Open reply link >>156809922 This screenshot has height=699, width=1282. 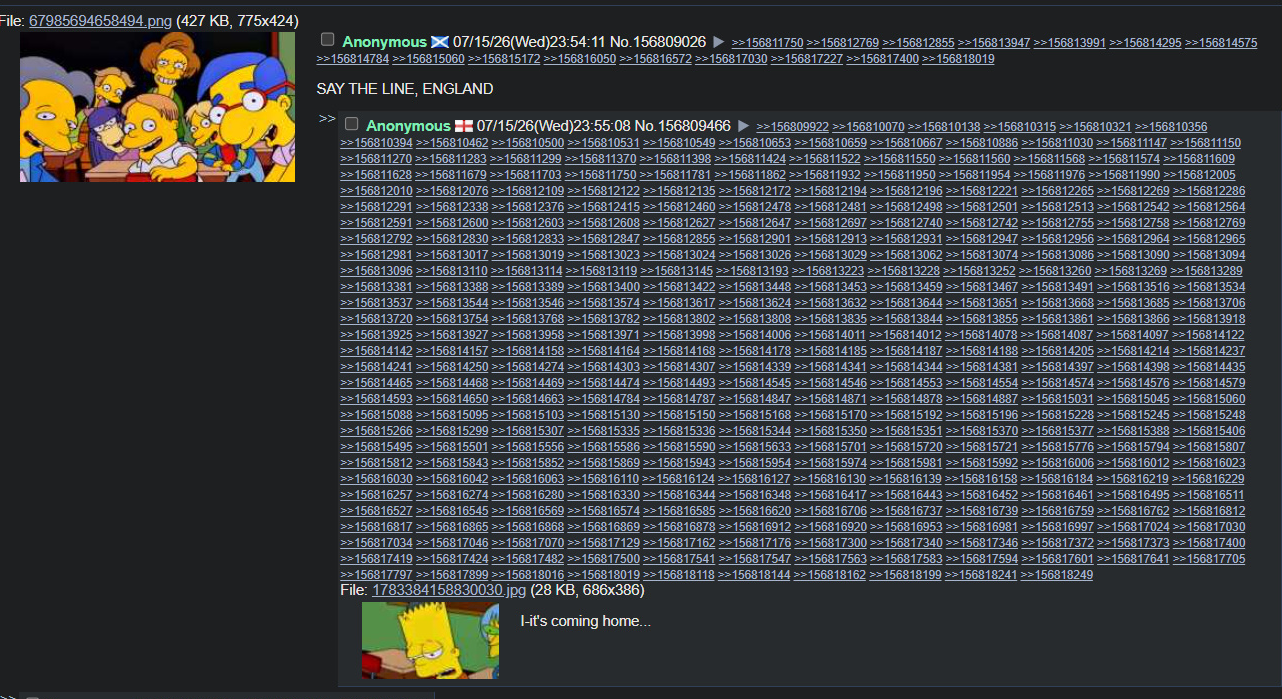[x=793, y=127]
